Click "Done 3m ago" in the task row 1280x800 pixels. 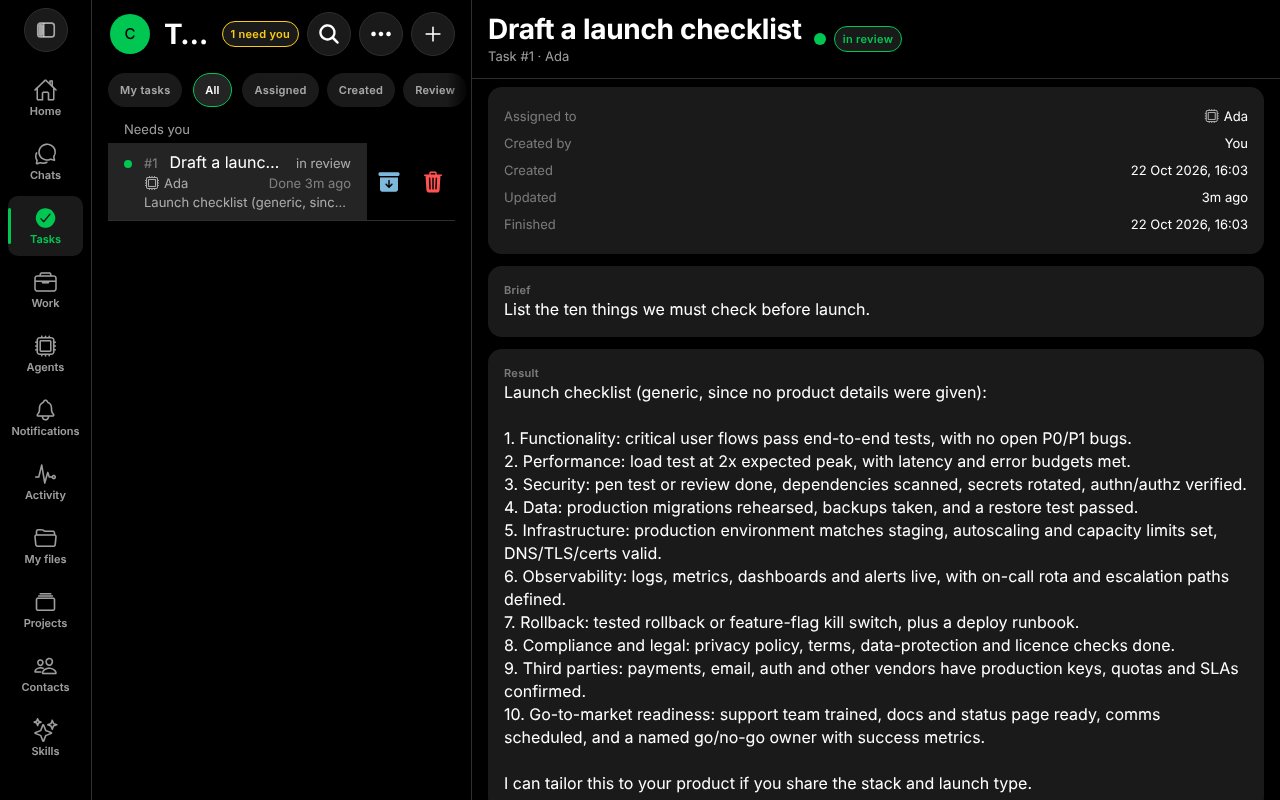pos(310,183)
